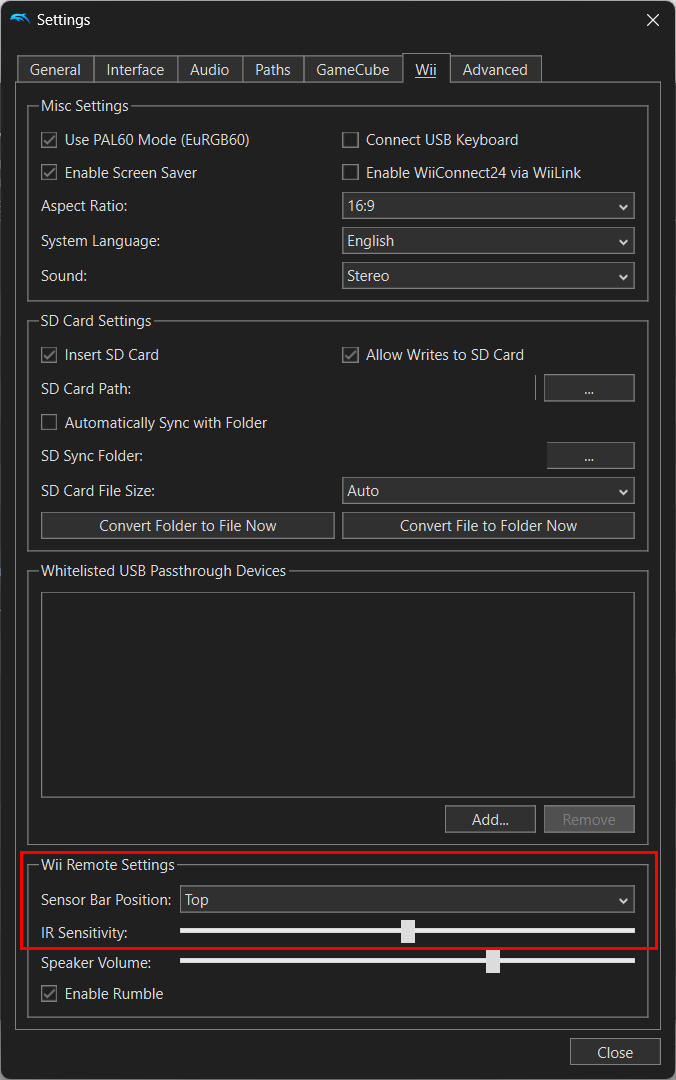Open the SD Card File Size dropdown

click(x=488, y=491)
